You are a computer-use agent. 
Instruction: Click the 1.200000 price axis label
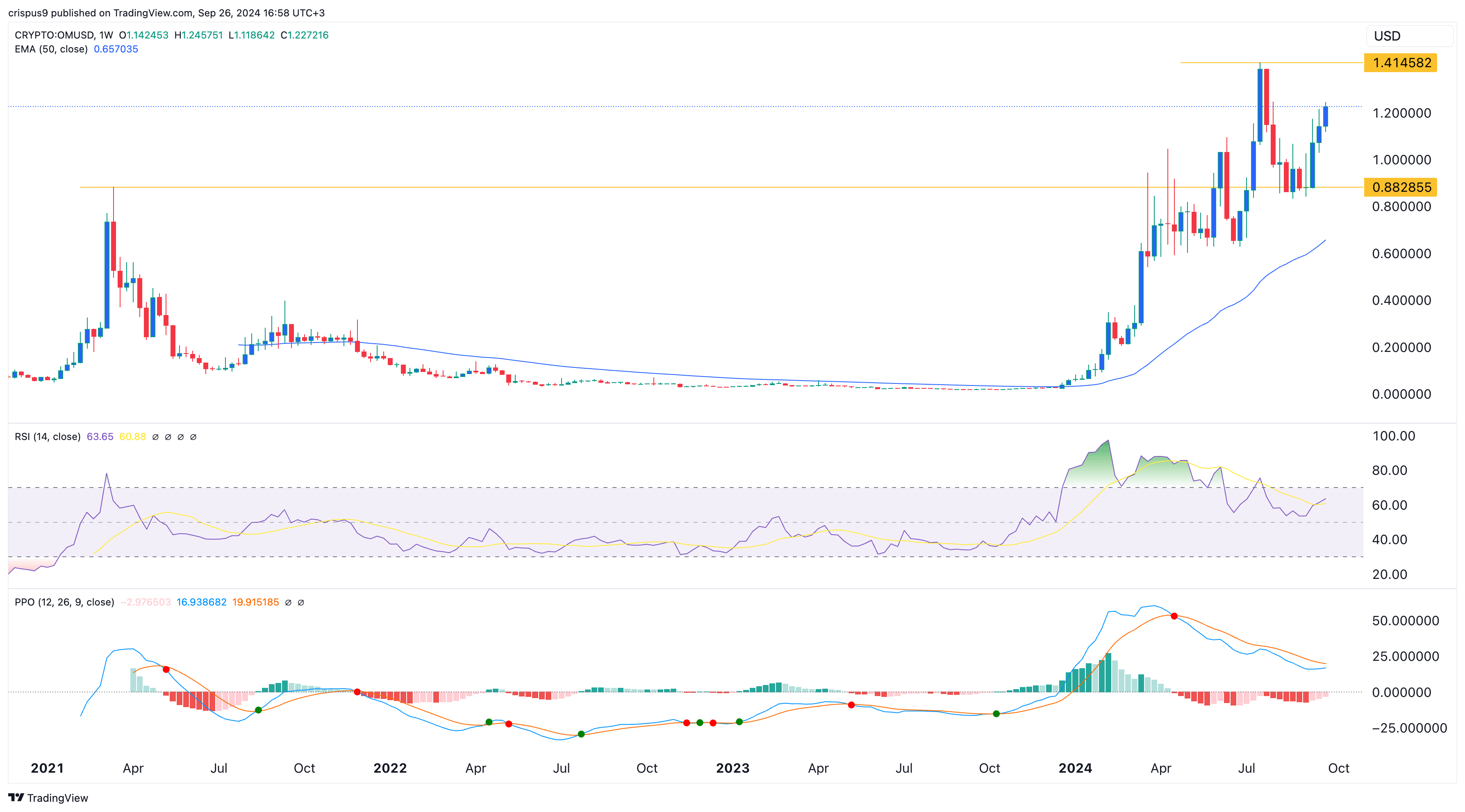click(1402, 113)
